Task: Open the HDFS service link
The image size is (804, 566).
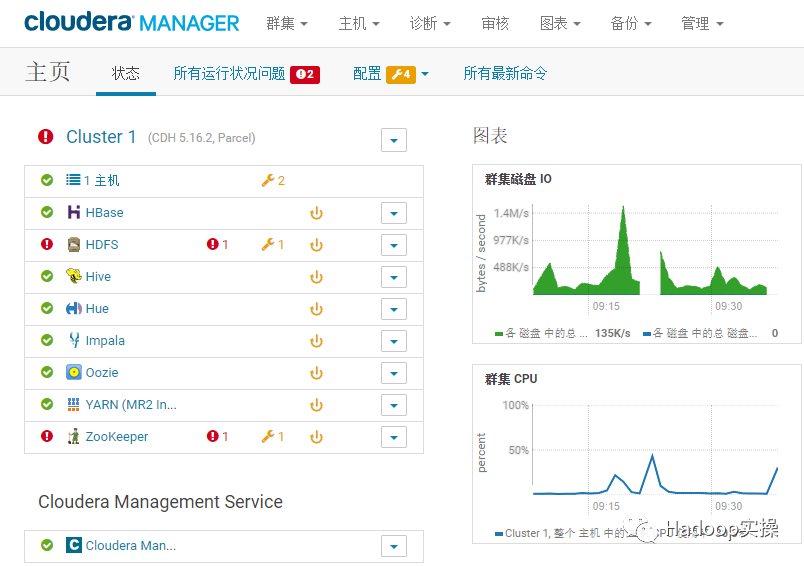Action: (x=102, y=245)
